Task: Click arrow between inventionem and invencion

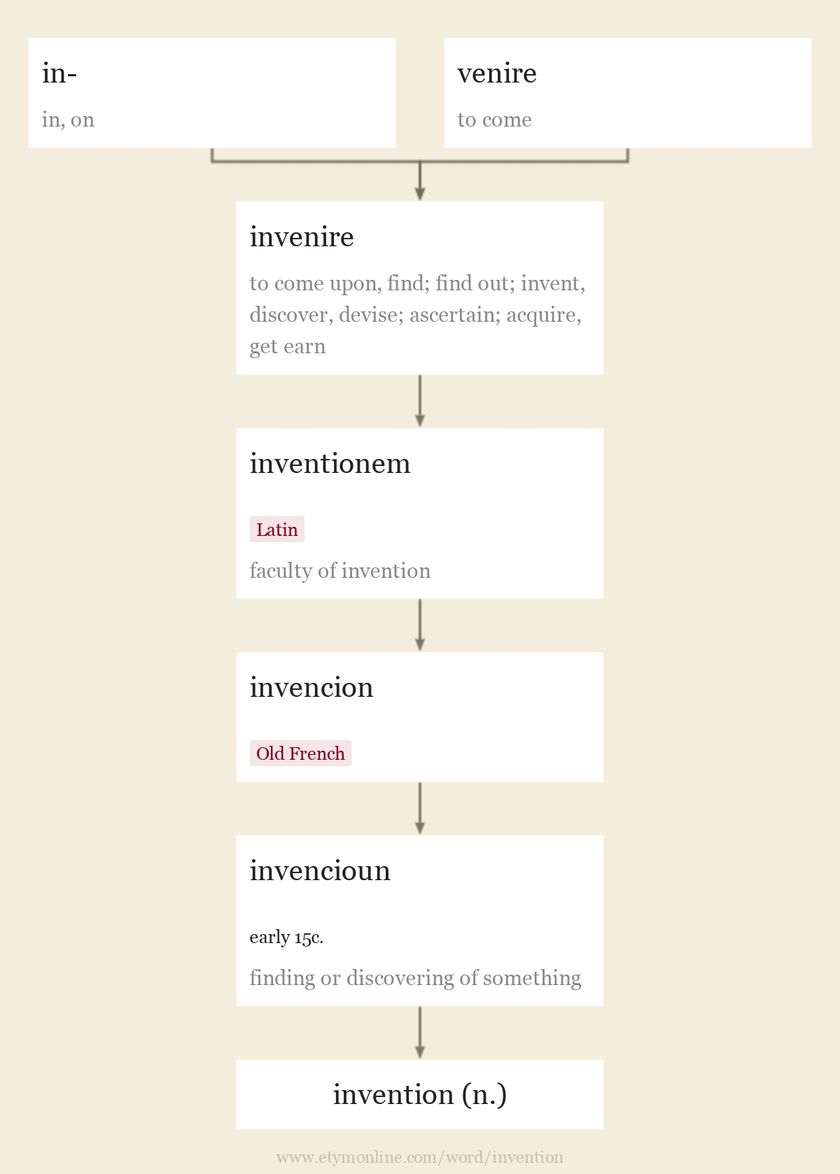Action: [x=420, y=625]
